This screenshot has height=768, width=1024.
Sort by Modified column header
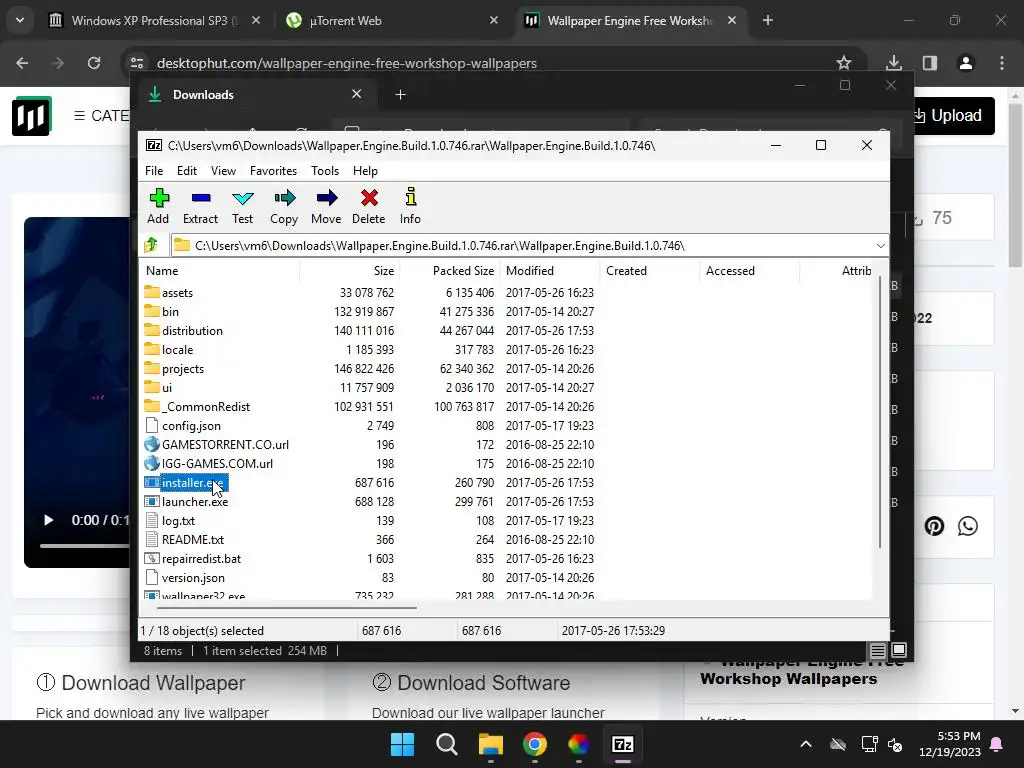pyautogui.click(x=550, y=270)
